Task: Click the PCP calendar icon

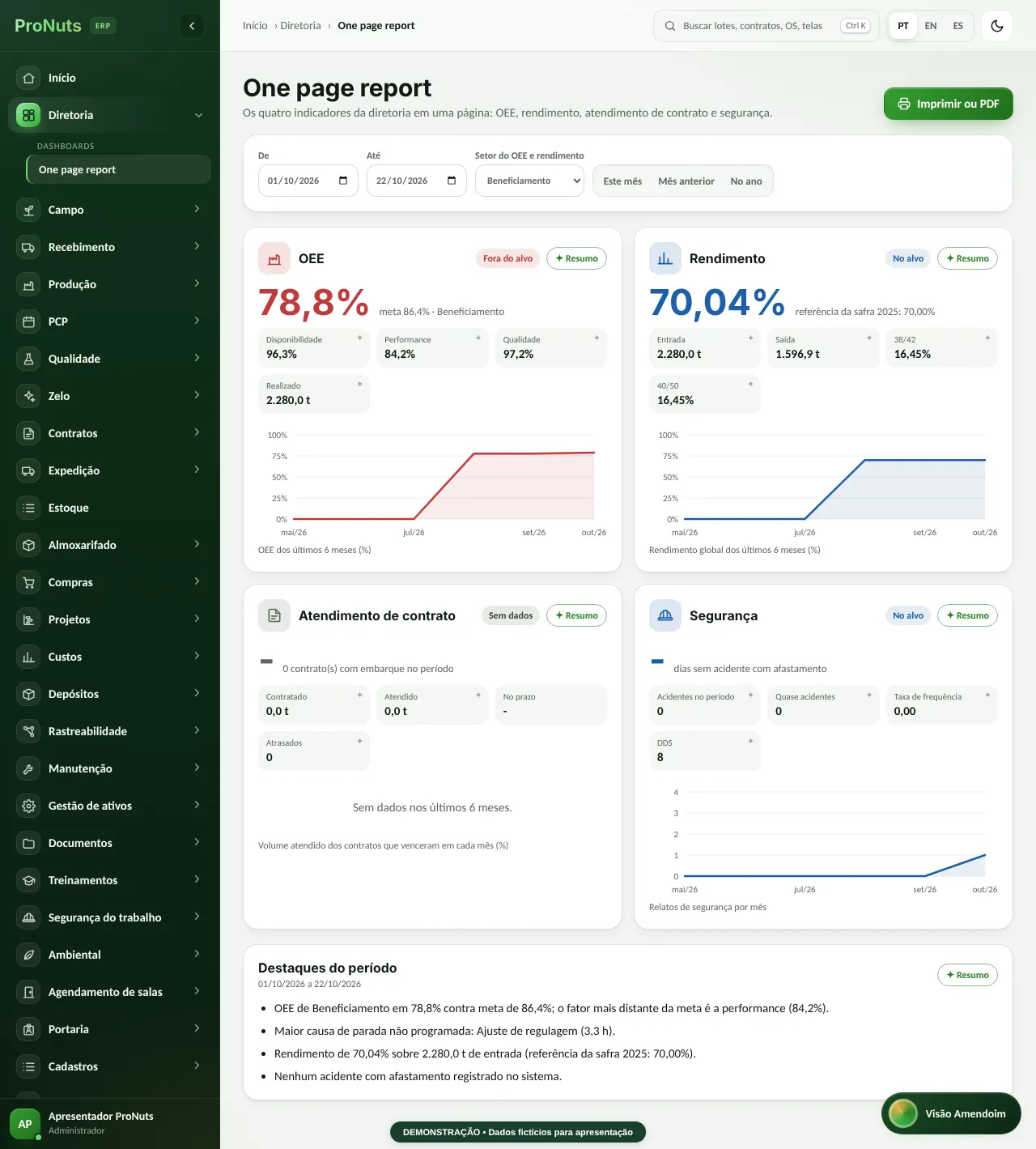Action: [x=28, y=321]
